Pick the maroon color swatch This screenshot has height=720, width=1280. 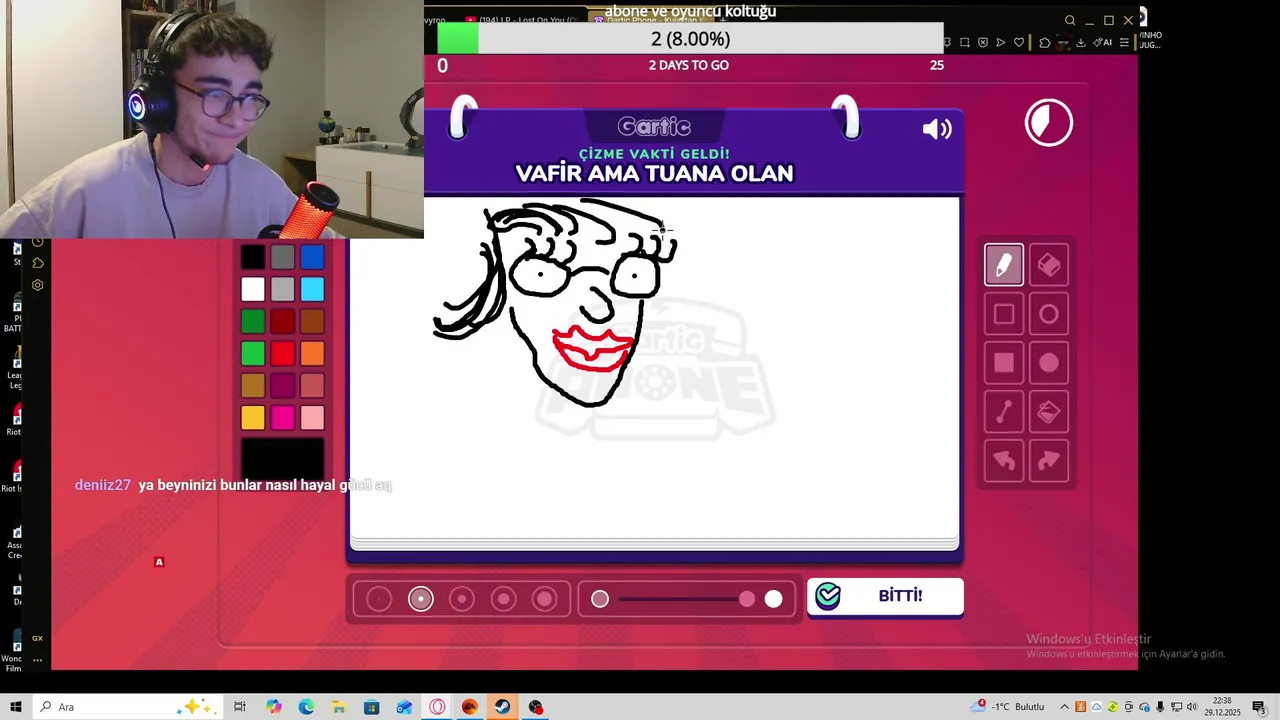point(283,385)
